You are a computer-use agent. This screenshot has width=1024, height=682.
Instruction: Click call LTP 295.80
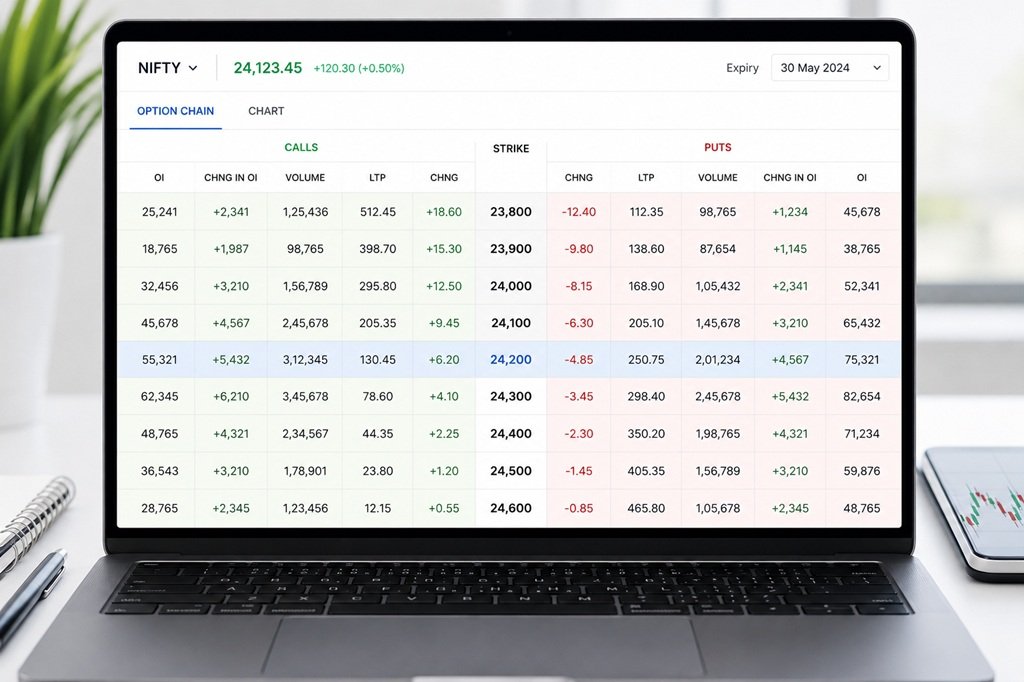tap(377, 286)
